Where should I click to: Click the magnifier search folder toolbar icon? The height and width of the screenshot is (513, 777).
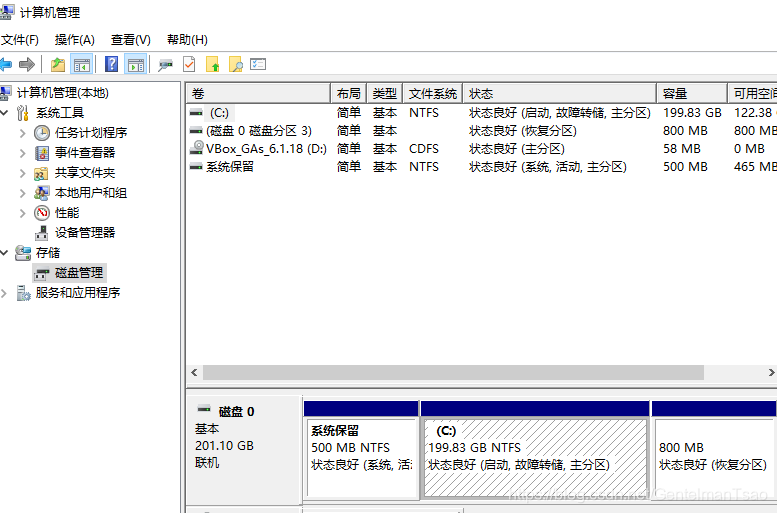pos(236,64)
